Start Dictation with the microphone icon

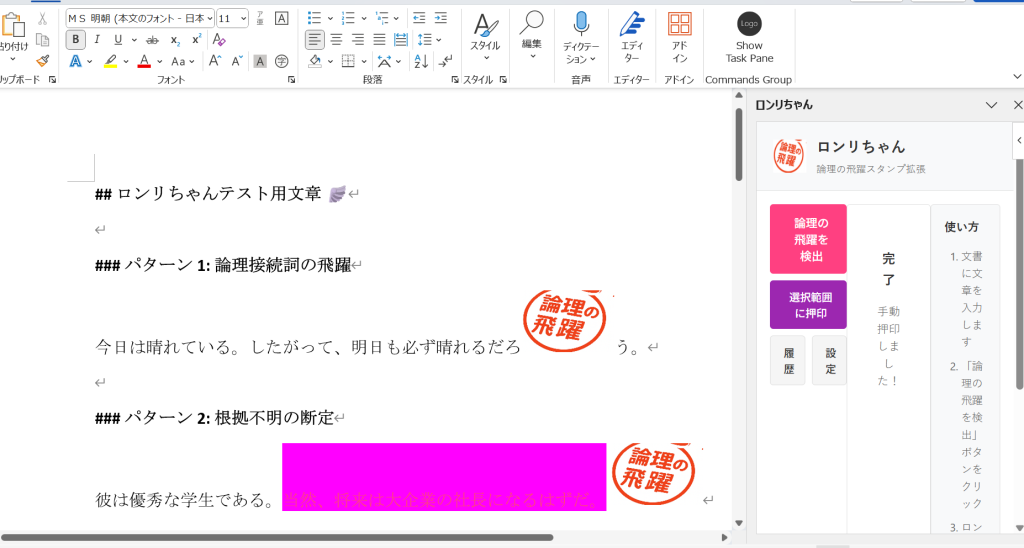tap(581, 24)
